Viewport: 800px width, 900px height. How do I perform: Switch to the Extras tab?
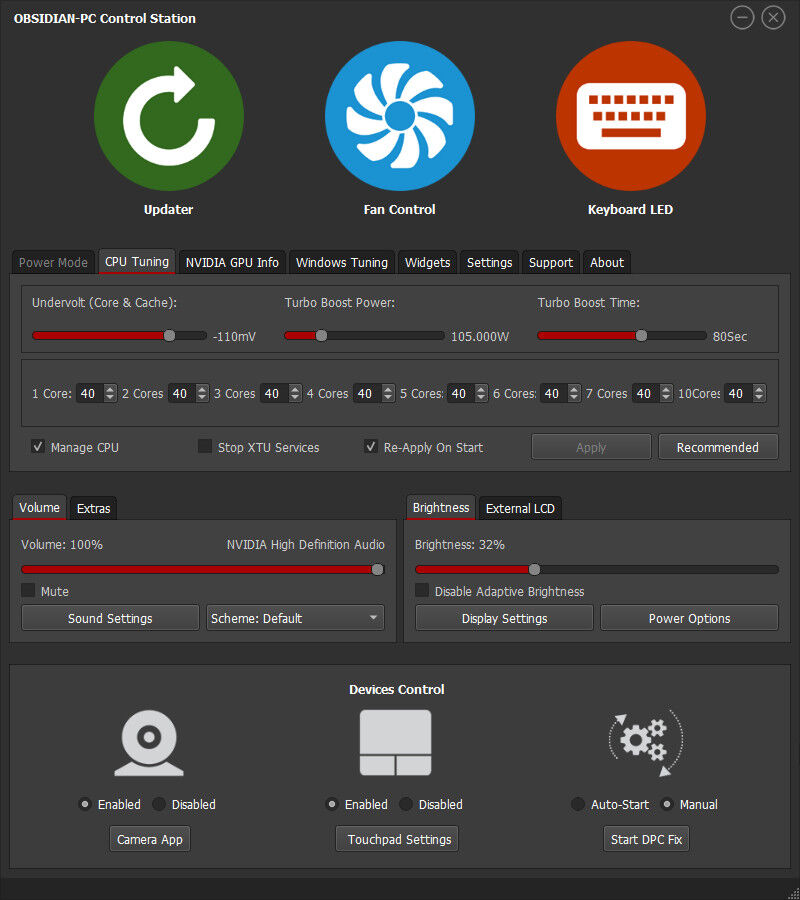(x=94, y=509)
